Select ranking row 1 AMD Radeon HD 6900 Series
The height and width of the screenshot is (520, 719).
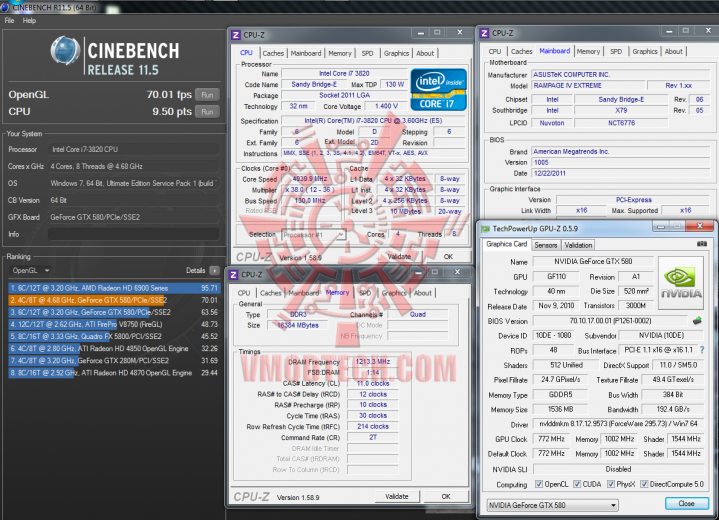pyautogui.click(x=114, y=288)
